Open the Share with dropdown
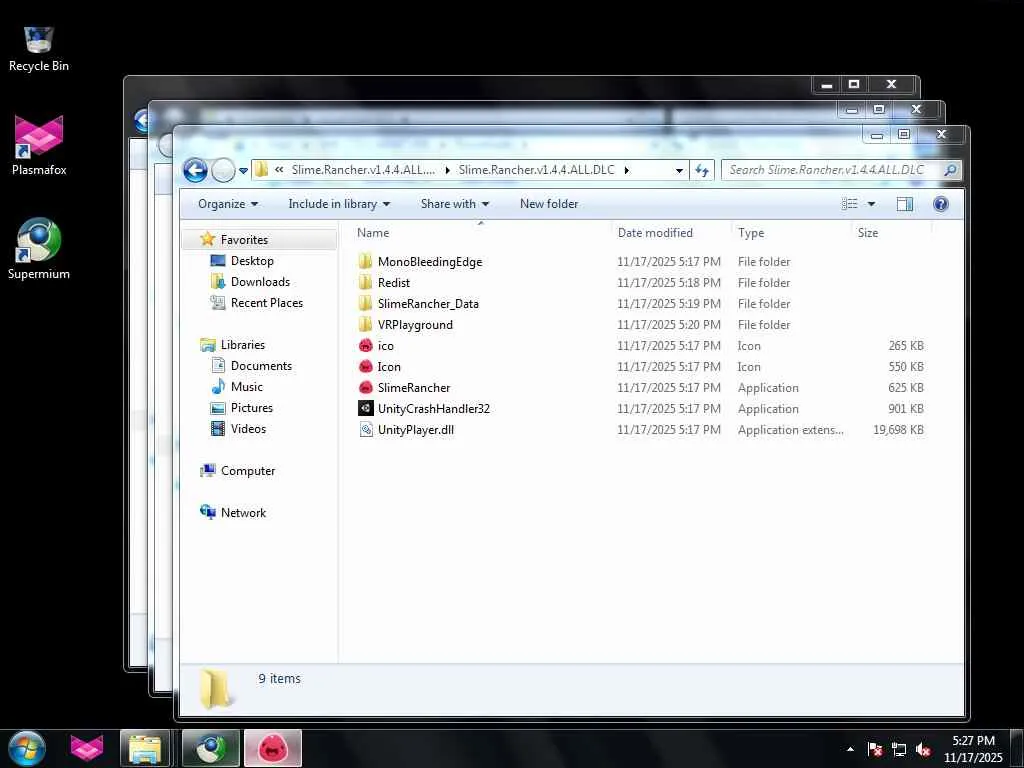 coord(455,204)
